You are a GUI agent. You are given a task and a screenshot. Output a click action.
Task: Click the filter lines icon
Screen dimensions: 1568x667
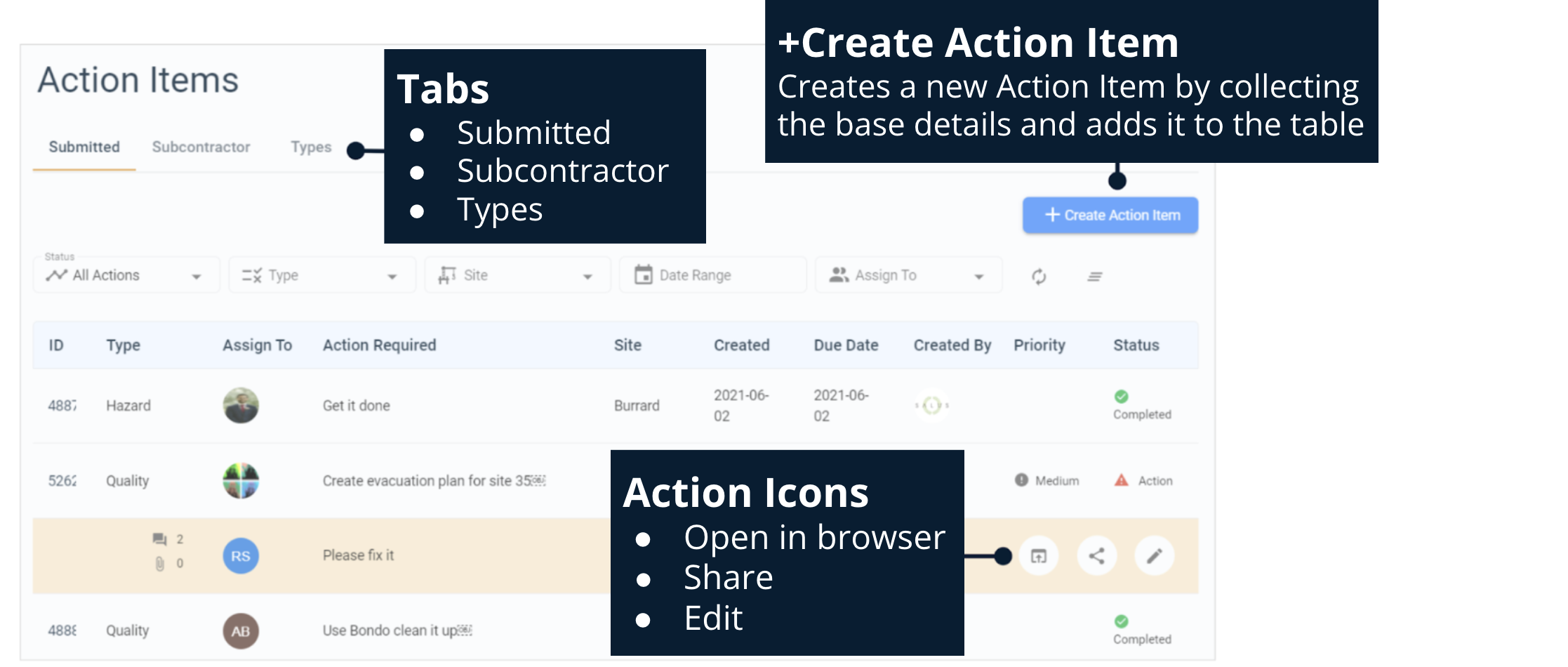coord(1094,277)
